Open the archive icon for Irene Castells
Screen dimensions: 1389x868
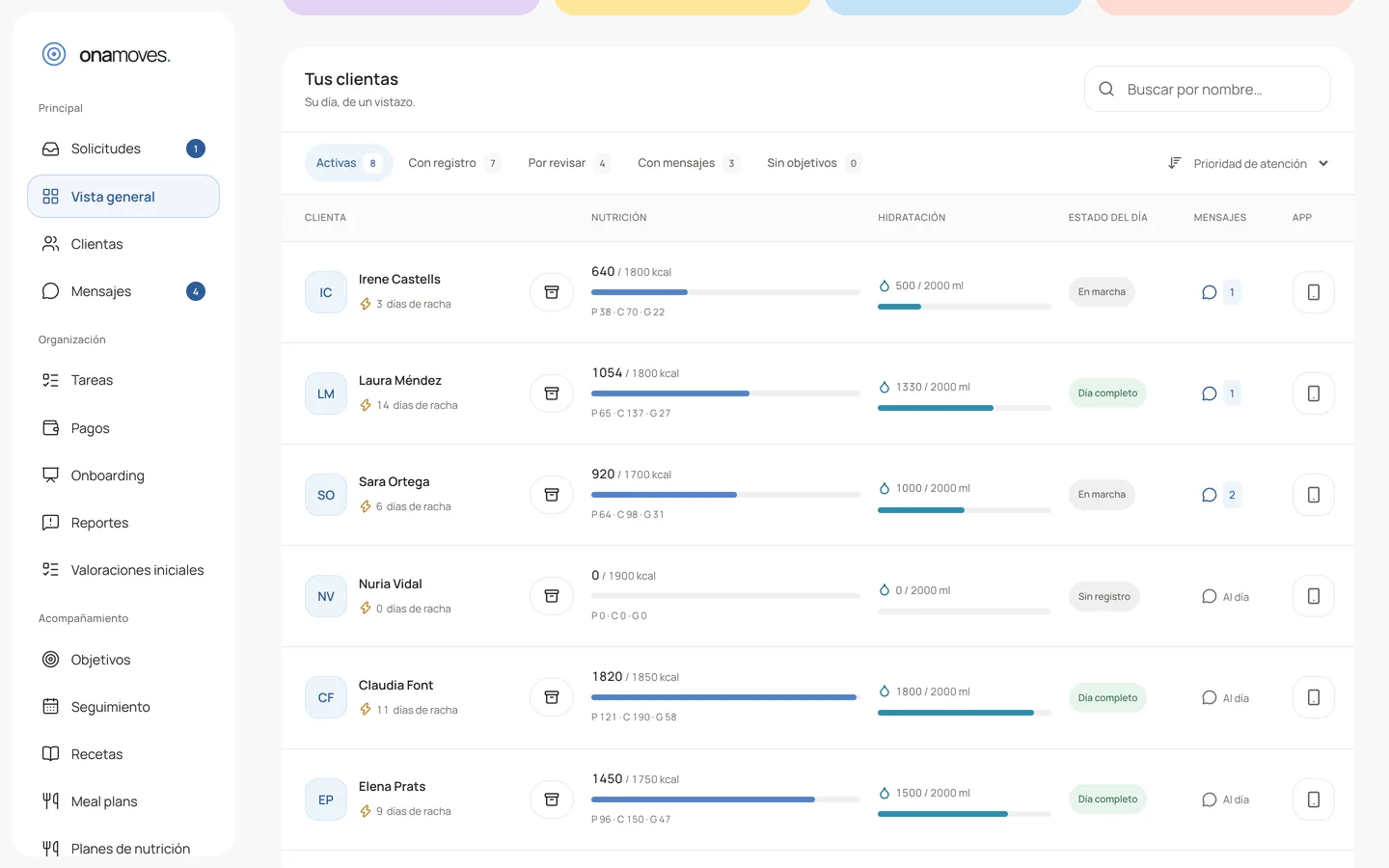[x=552, y=292]
